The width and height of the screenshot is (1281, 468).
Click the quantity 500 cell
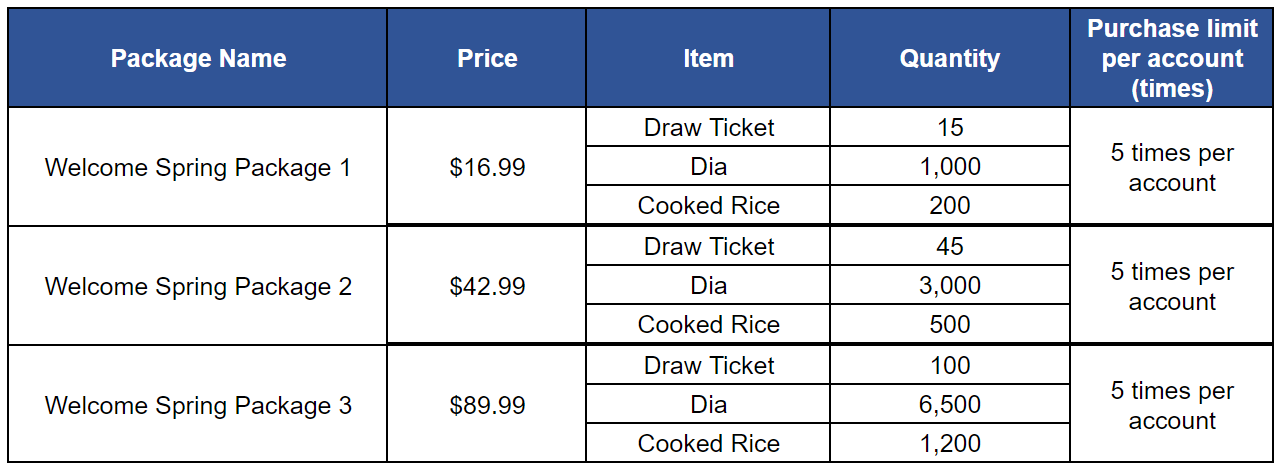950,324
